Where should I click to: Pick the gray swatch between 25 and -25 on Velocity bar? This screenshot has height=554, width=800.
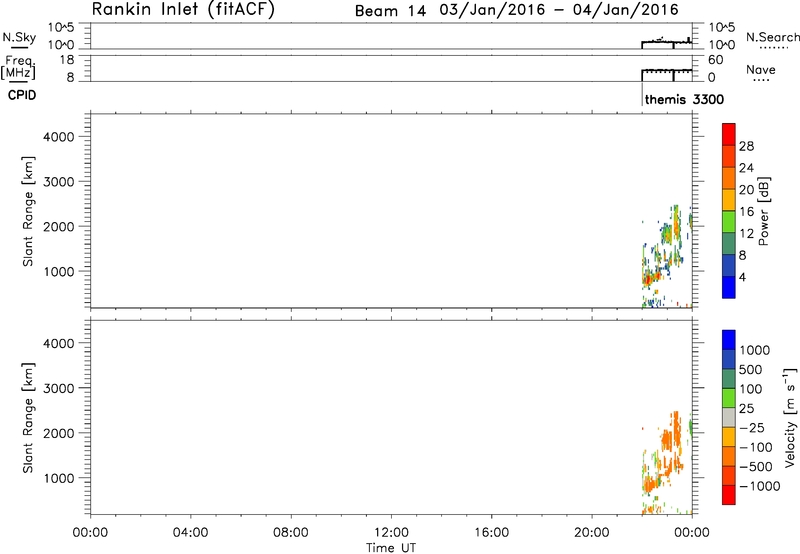(729, 417)
